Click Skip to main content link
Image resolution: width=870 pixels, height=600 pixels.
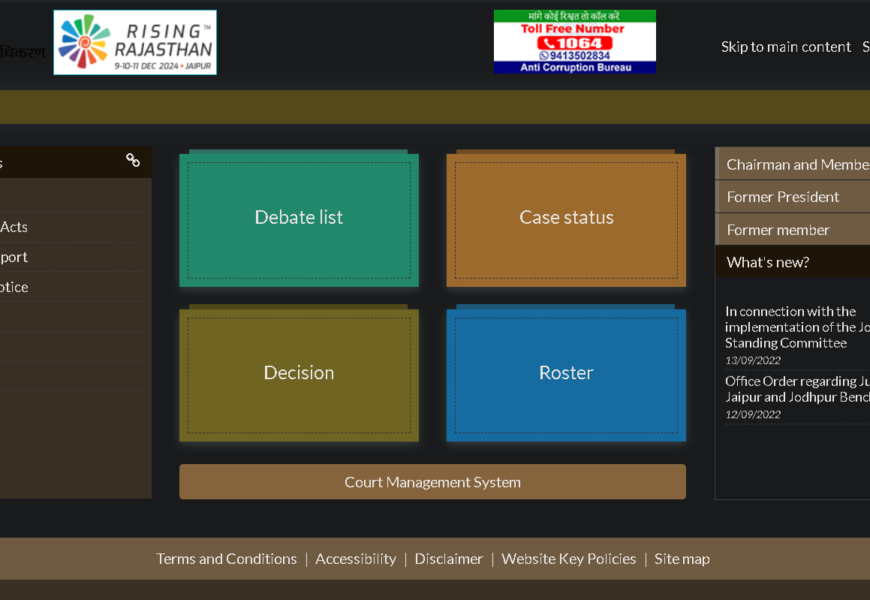point(786,47)
